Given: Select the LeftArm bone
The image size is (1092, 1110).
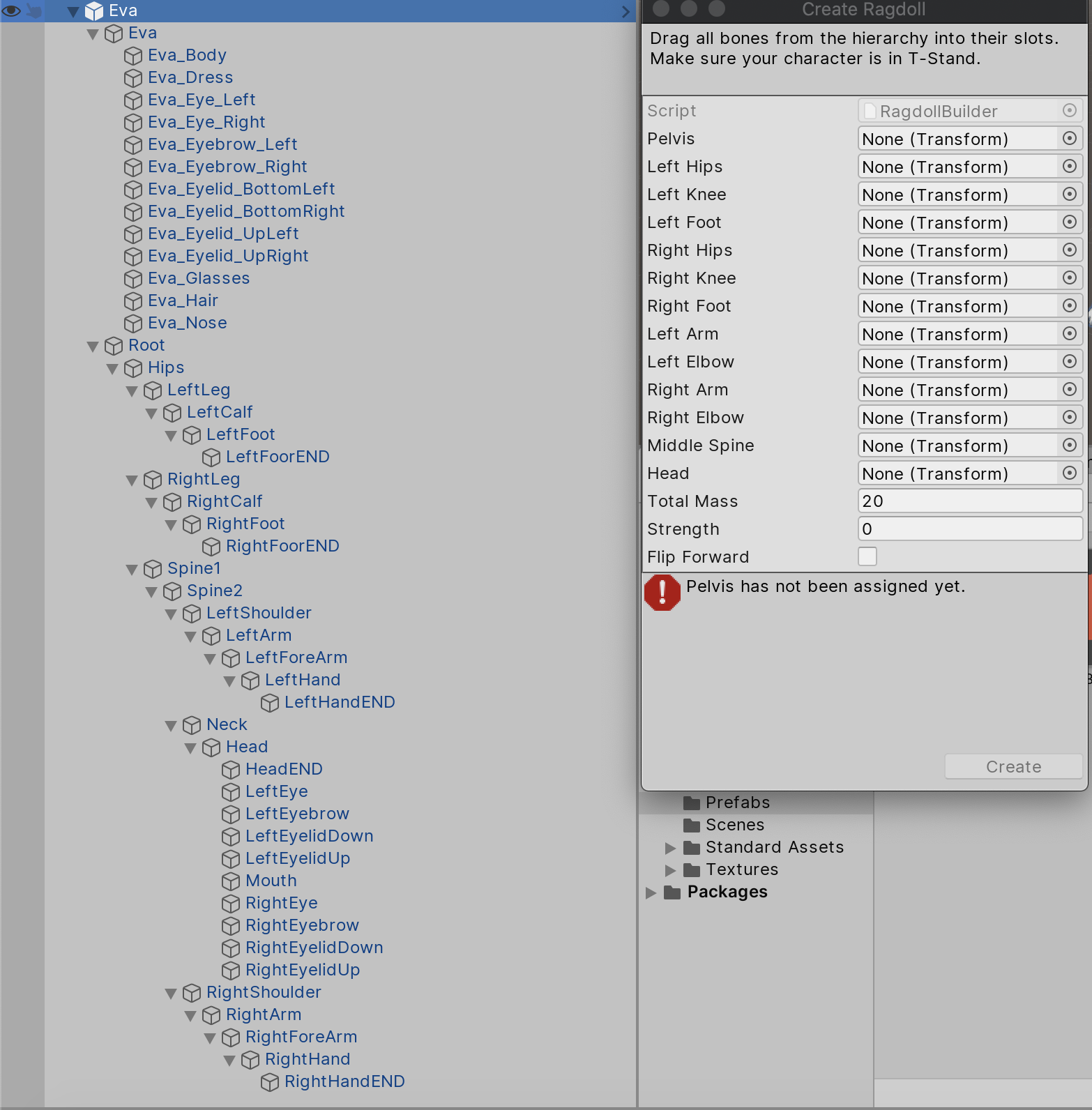Looking at the screenshot, I should tap(259, 635).
